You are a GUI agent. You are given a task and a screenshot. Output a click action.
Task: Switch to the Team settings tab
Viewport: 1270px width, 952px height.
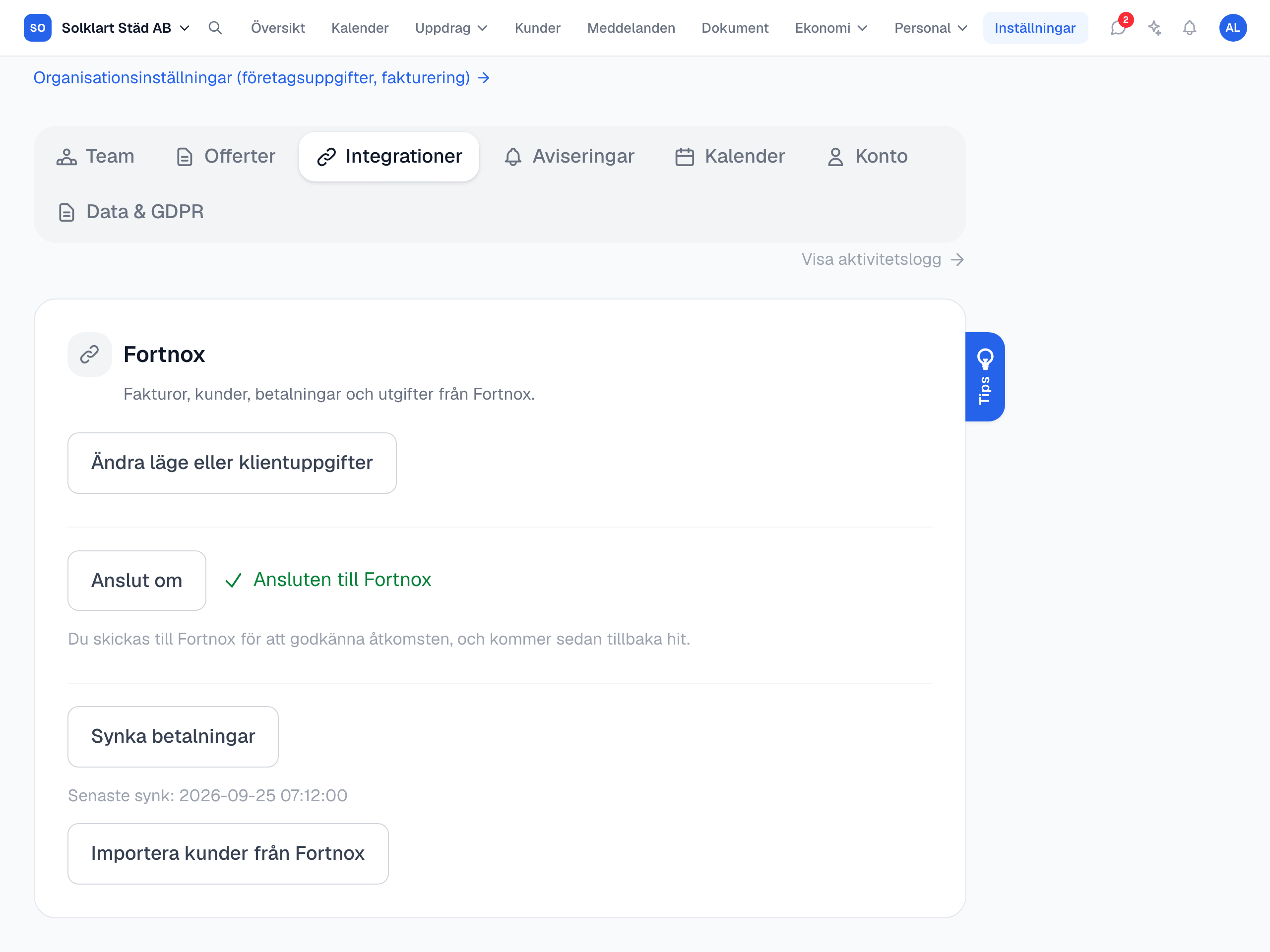(x=95, y=157)
